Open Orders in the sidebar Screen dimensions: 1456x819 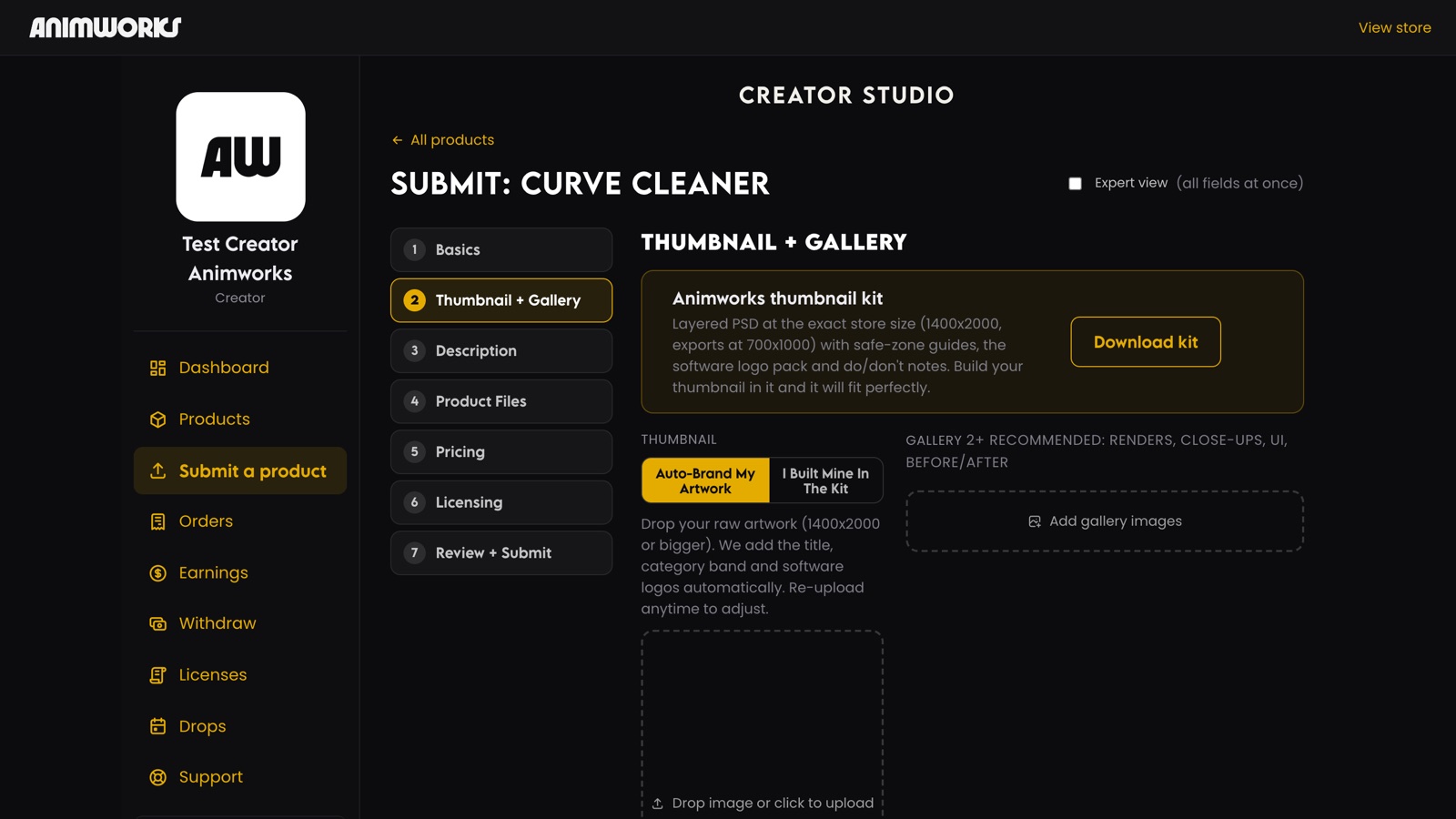pos(240,521)
